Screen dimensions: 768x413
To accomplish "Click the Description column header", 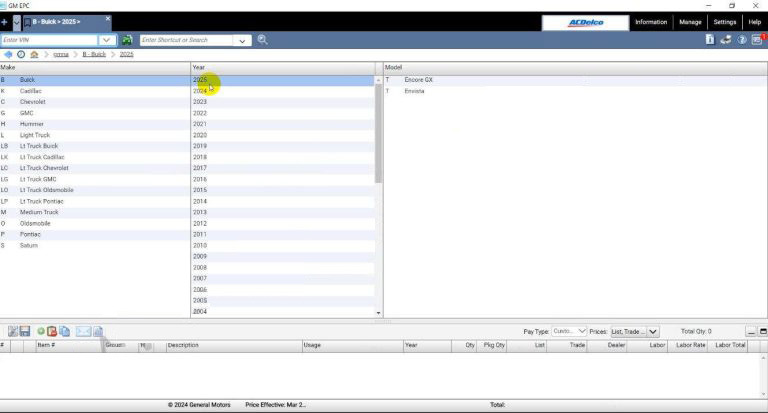I will [x=234, y=345].
